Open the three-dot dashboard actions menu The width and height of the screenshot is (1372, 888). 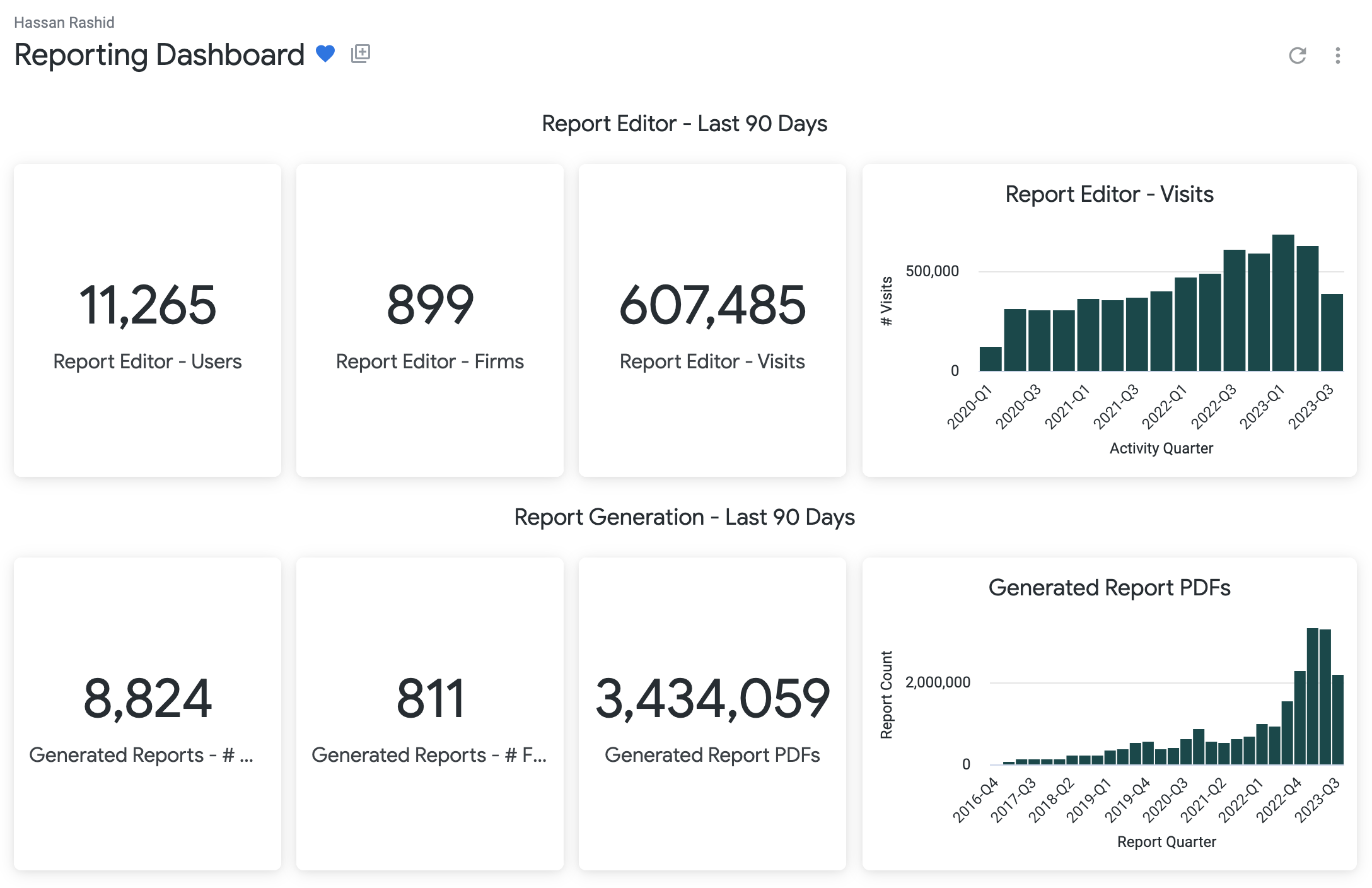click(1337, 56)
